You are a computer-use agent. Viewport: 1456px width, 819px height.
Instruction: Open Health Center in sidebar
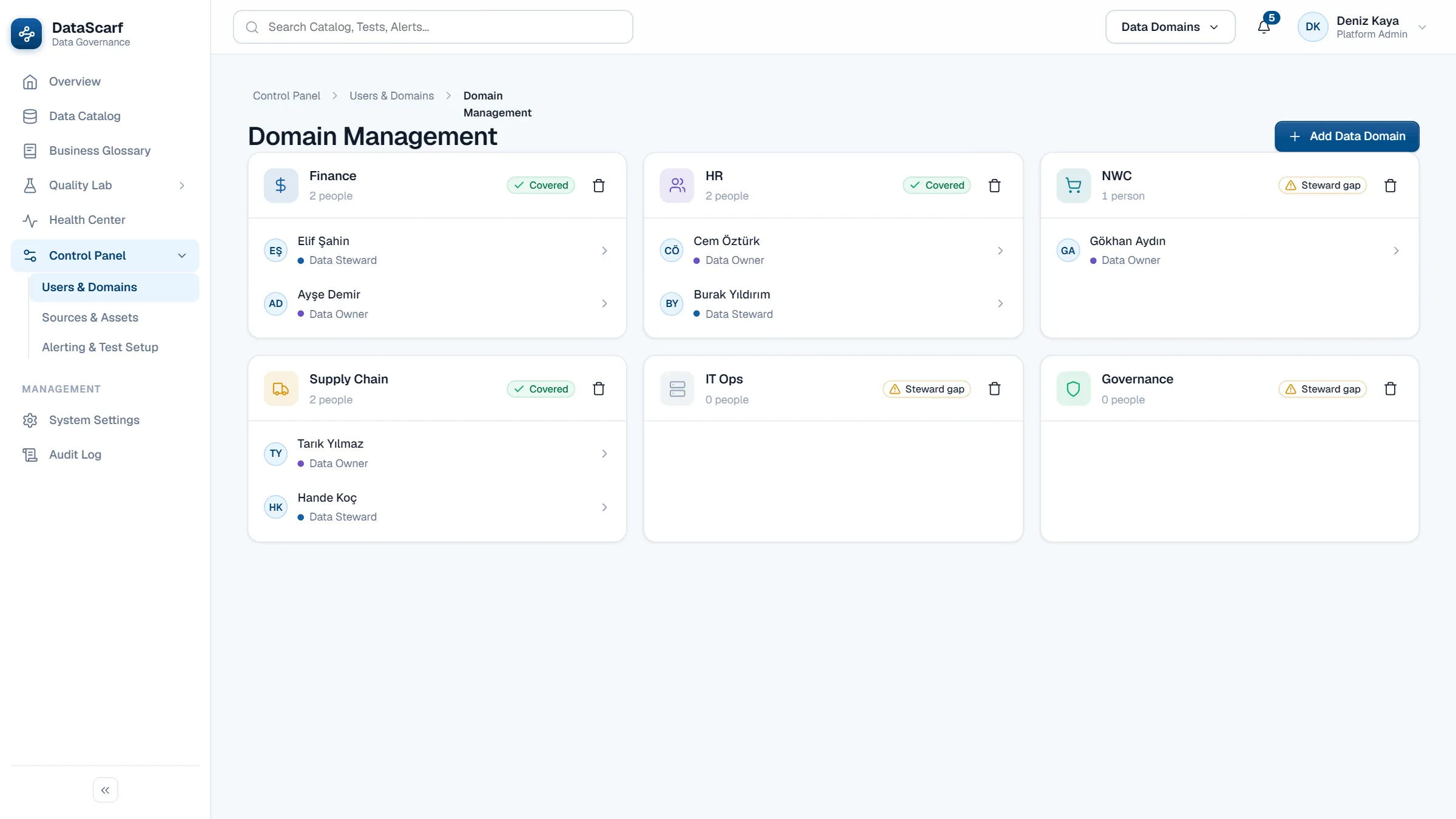105,220
